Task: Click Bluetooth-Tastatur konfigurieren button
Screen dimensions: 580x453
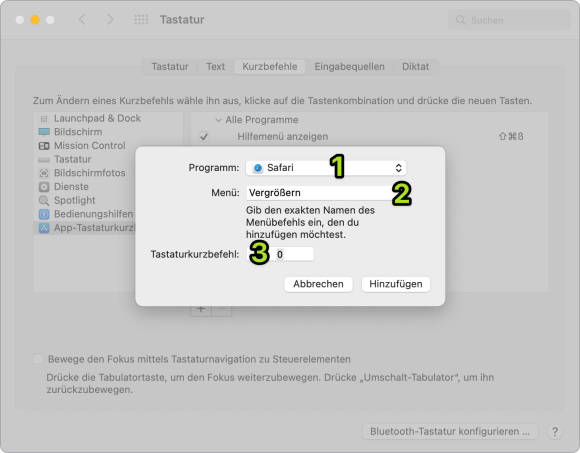Action: (x=450, y=432)
